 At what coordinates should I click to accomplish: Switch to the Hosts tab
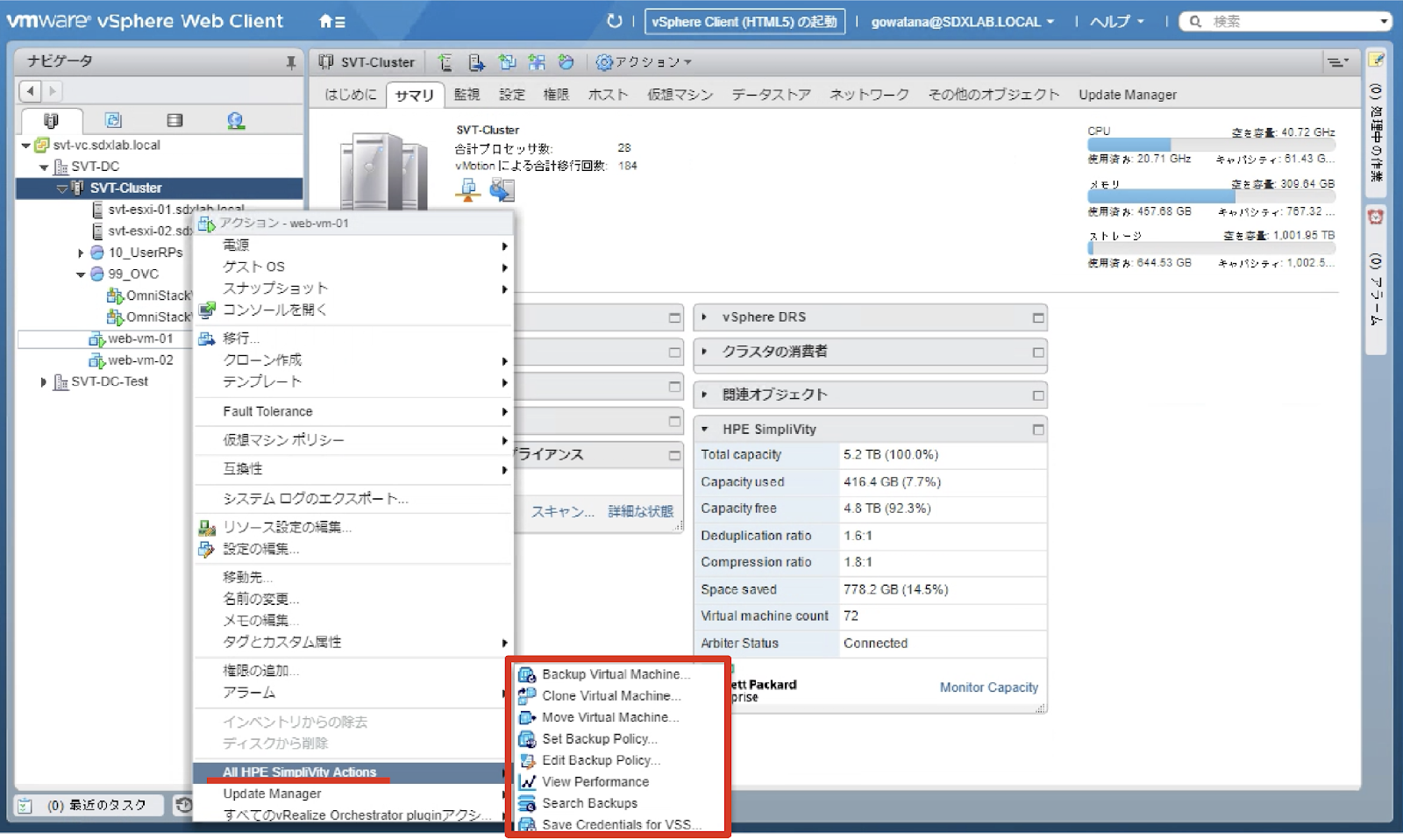pyautogui.click(x=608, y=95)
